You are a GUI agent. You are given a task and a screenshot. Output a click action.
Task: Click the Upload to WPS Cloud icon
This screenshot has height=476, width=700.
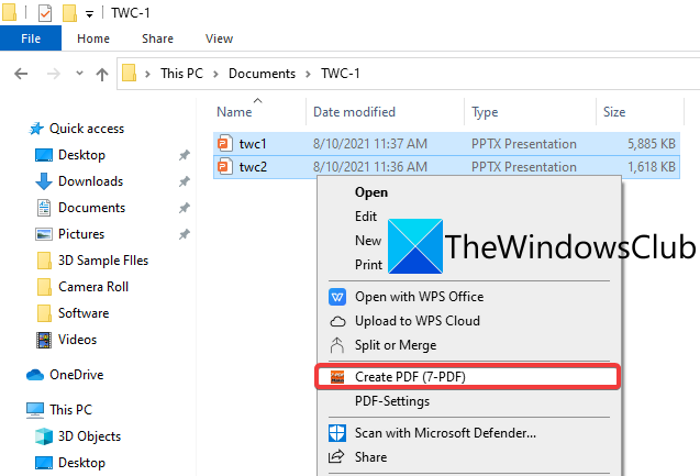click(337, 321)
